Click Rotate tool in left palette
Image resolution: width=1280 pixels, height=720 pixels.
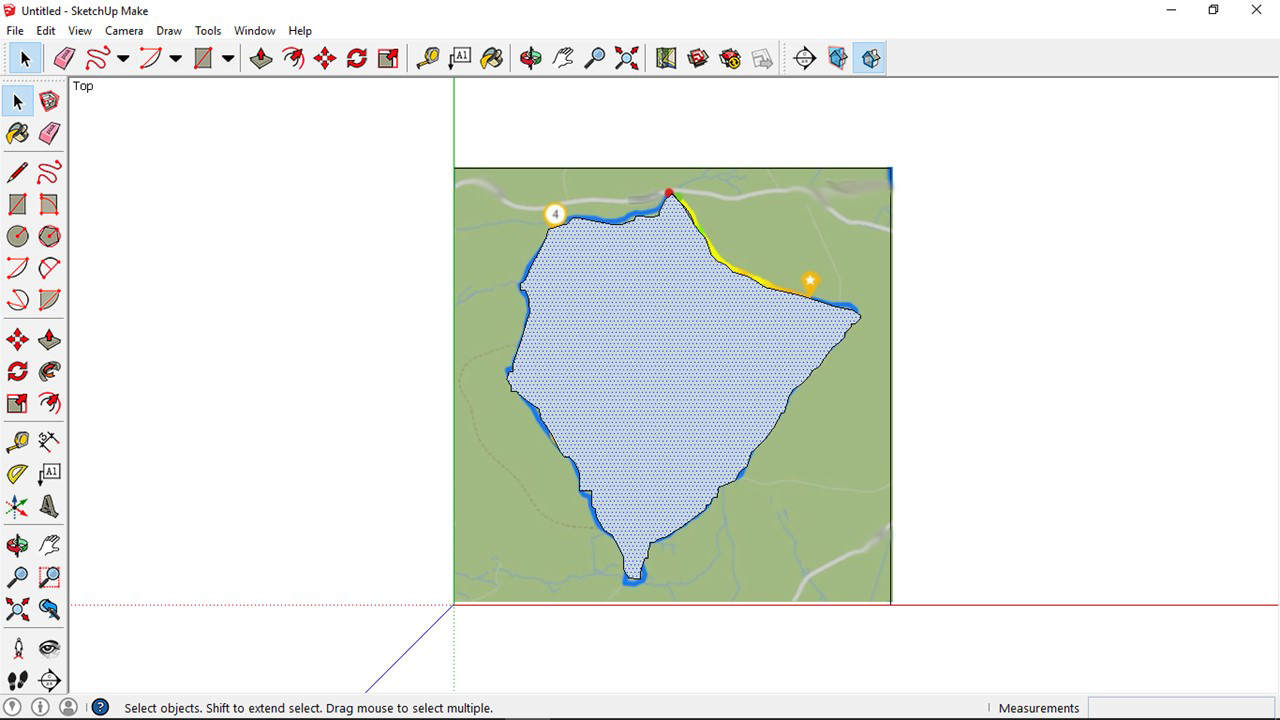coord(18,372)
